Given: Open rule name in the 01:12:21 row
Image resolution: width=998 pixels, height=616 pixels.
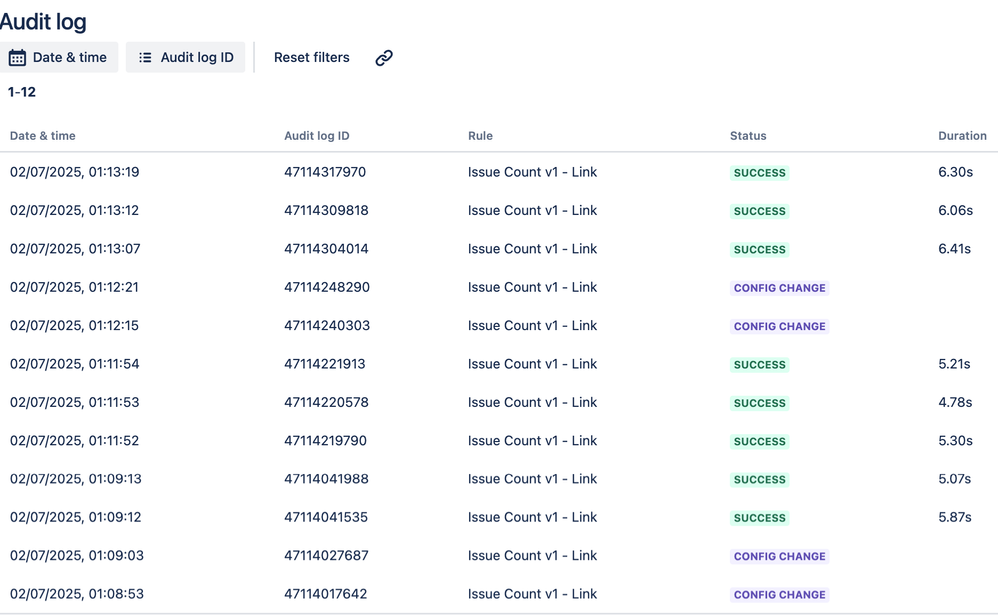Looking at the screenshot, I should tap(532, 287).
